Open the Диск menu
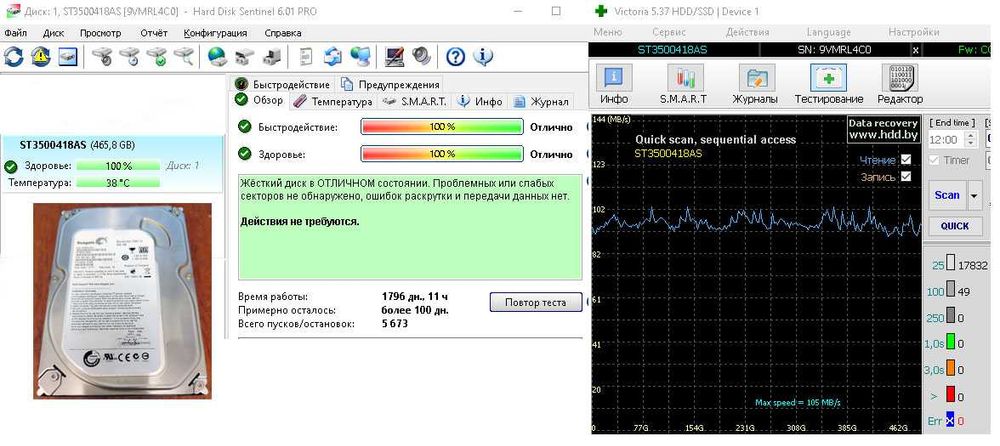The image size is (1000, 446). (x=54, y=33)
